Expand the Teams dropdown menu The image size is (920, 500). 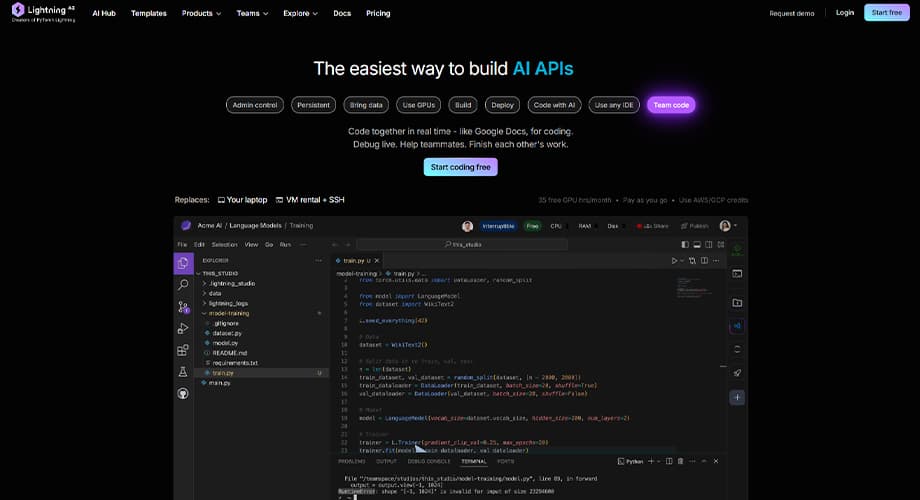(x=252, y=13)
